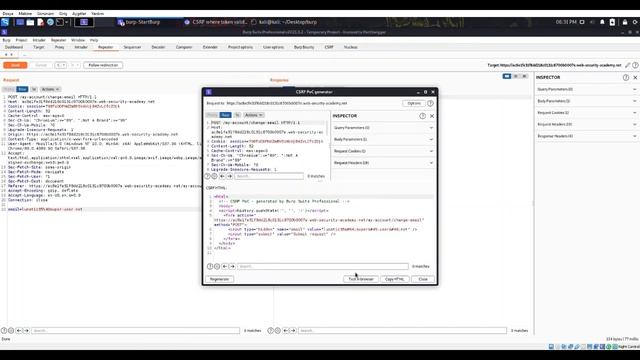Click the lock screen icon in system tray
640x360 pixels.
[x=625, y=22]
